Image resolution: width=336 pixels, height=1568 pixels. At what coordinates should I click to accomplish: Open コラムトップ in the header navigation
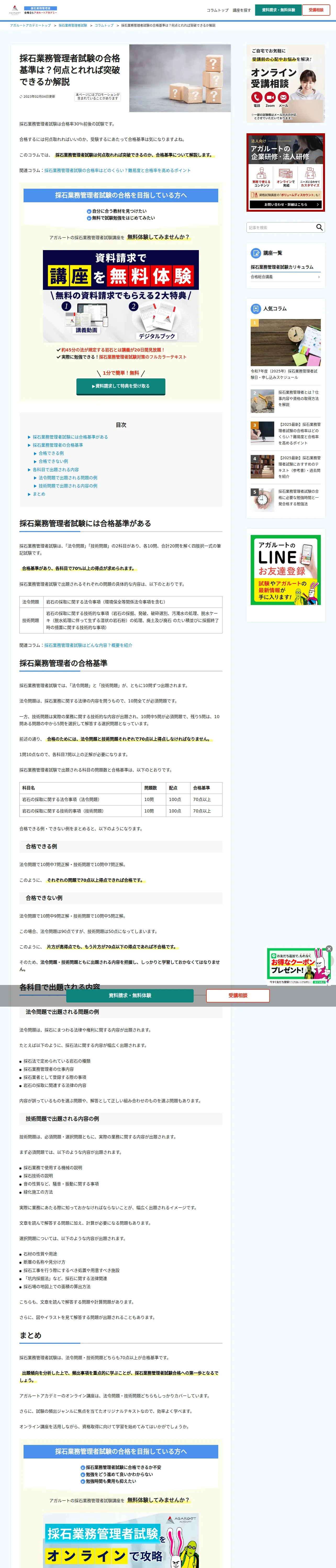click(x=217, y=10)
